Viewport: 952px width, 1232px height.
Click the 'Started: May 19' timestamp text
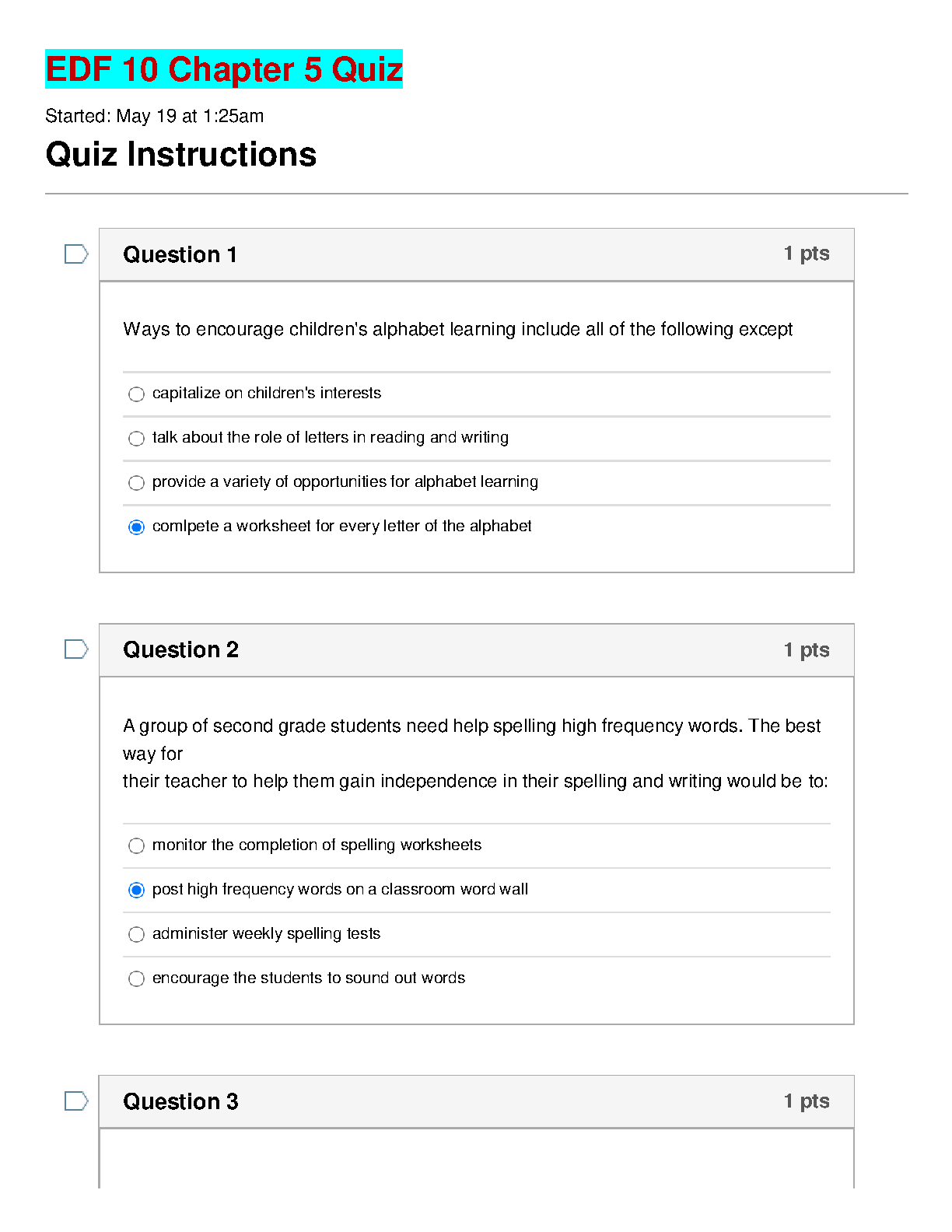(155, 117)
